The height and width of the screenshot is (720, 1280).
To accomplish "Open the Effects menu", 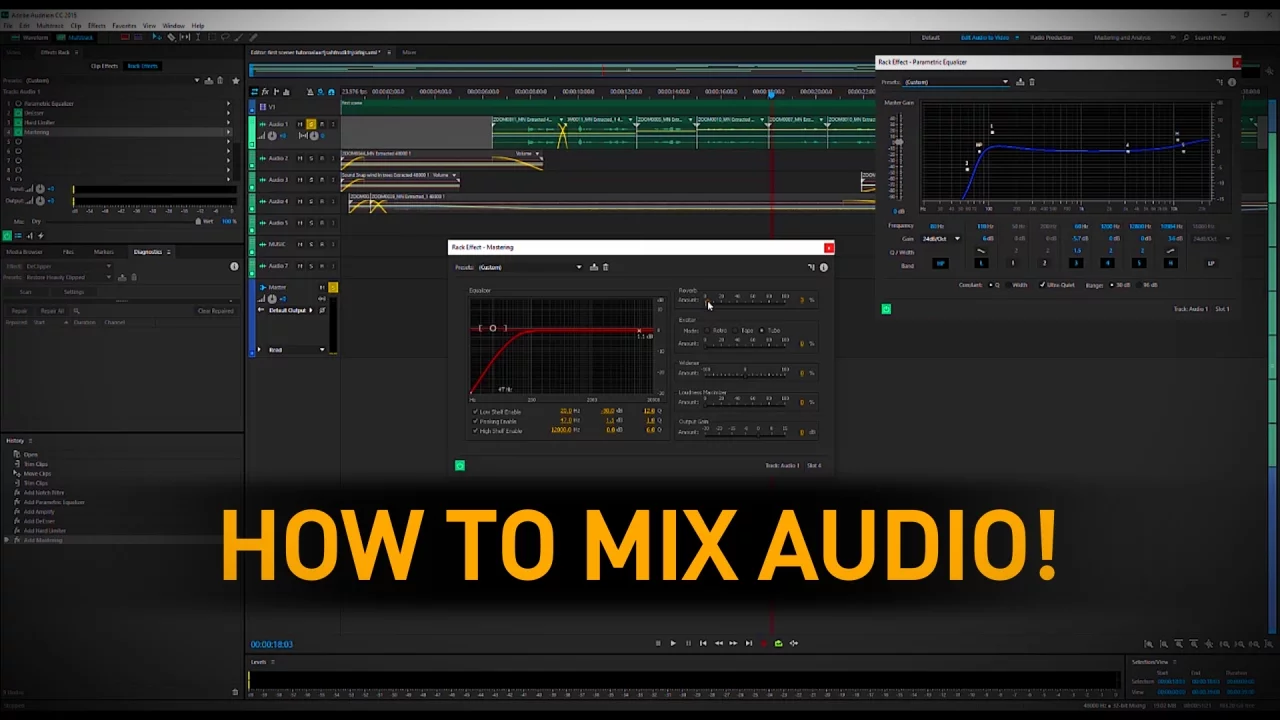I will point(97,26).
